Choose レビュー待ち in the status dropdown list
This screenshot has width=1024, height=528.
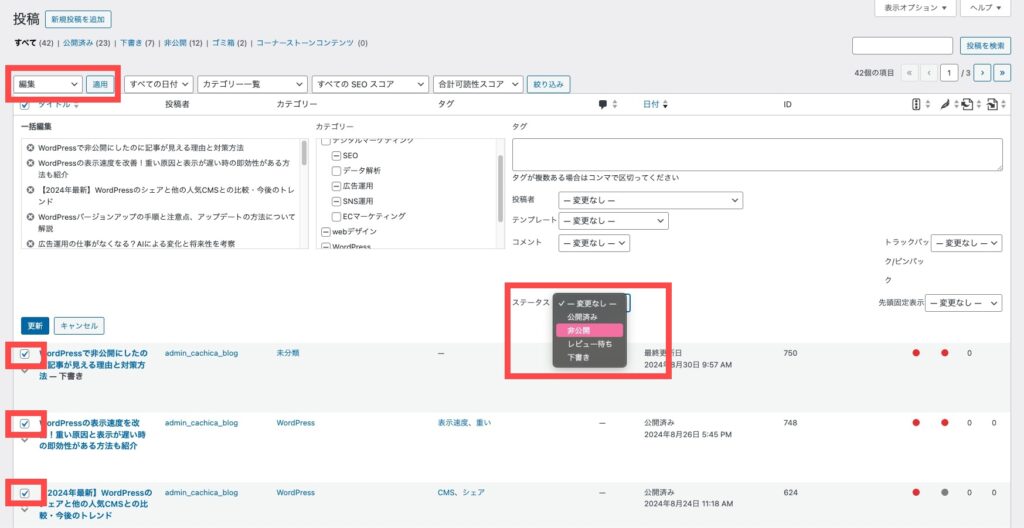click(589, 344)
